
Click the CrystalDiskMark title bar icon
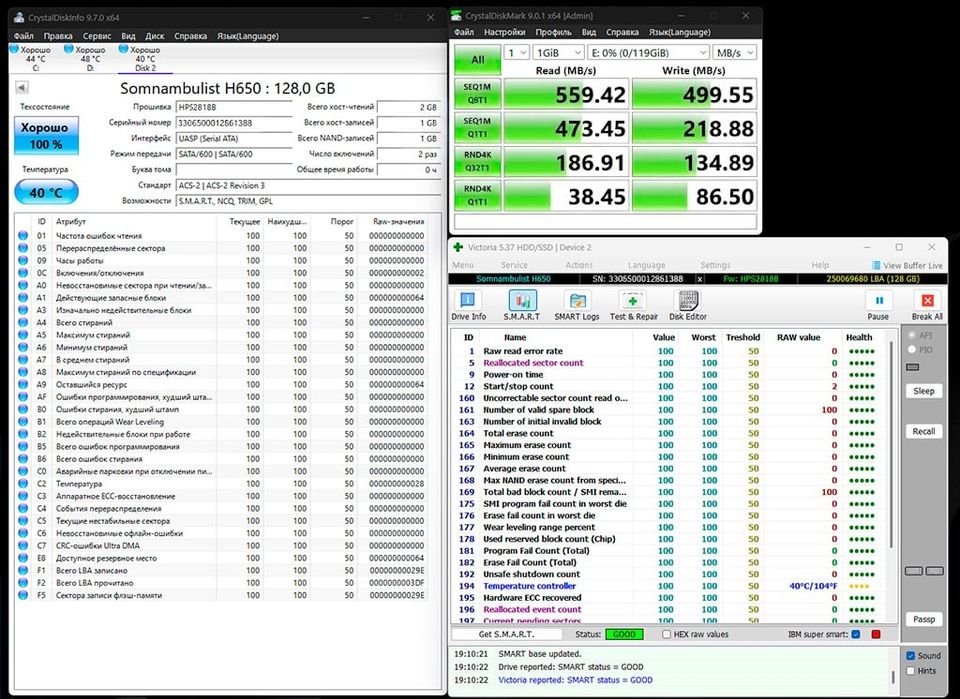457,15
